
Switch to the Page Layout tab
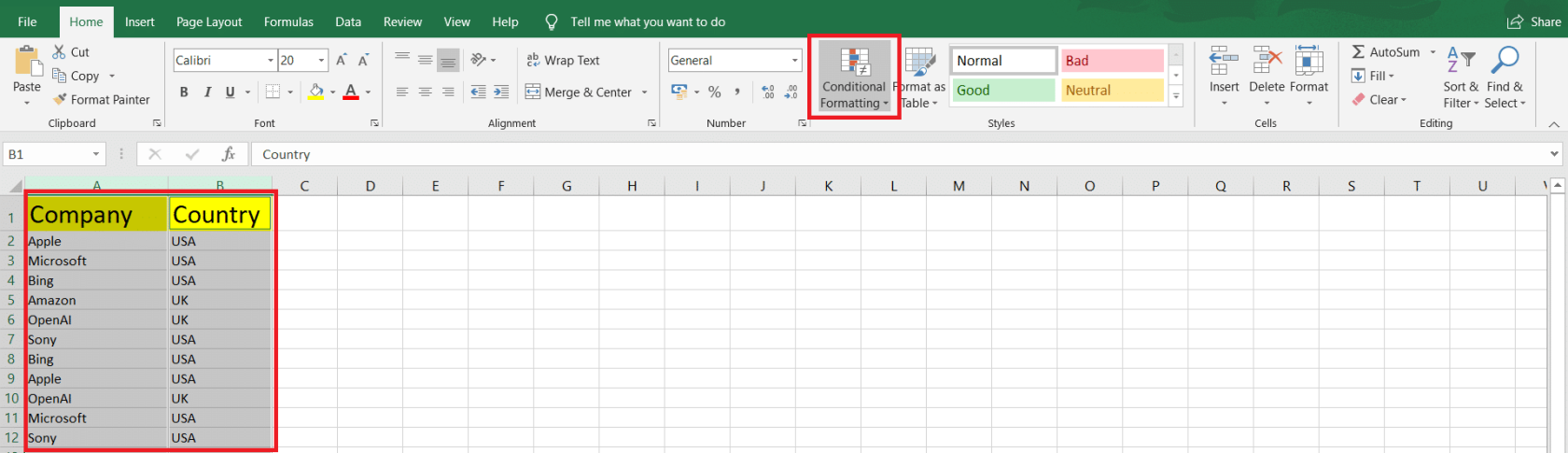point(209,21)
